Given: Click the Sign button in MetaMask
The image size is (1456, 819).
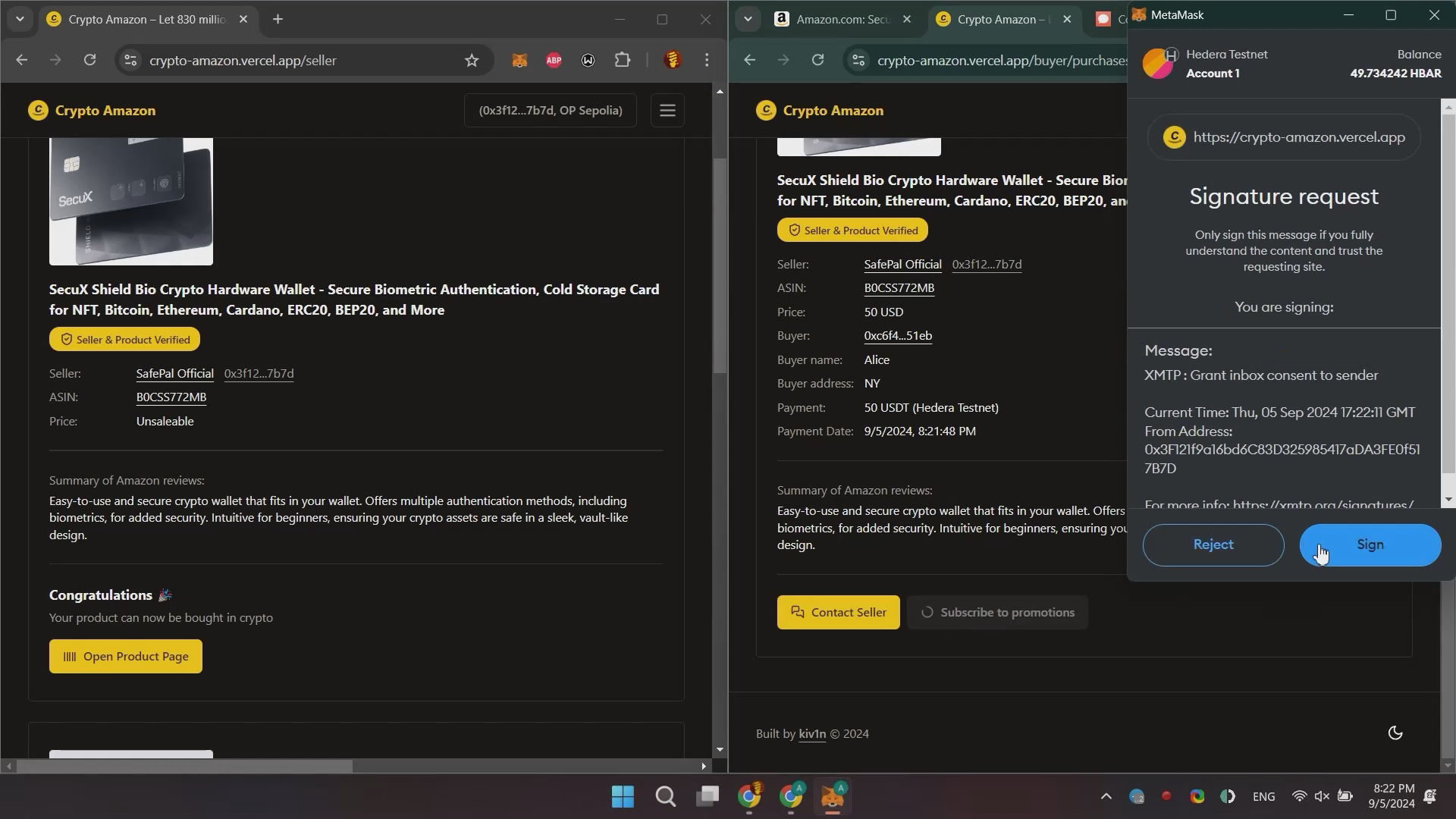Looking at the screenshot, I should pos(1370,544).
